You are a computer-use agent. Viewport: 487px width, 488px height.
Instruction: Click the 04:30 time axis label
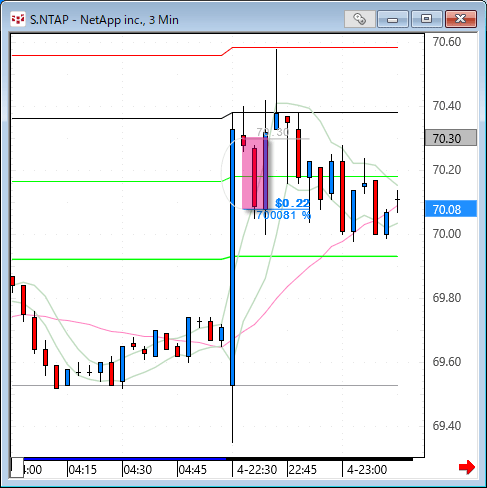coord(137,470)
